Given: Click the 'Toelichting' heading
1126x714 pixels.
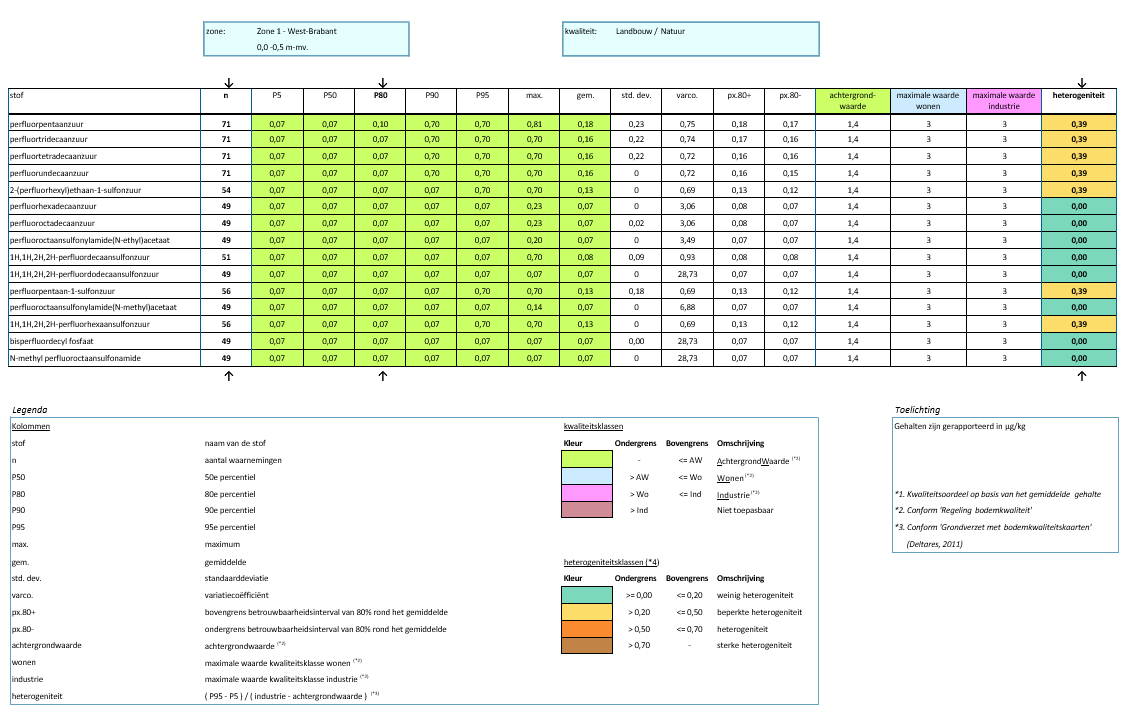Looking at the screenshot, I should (917, 410).
